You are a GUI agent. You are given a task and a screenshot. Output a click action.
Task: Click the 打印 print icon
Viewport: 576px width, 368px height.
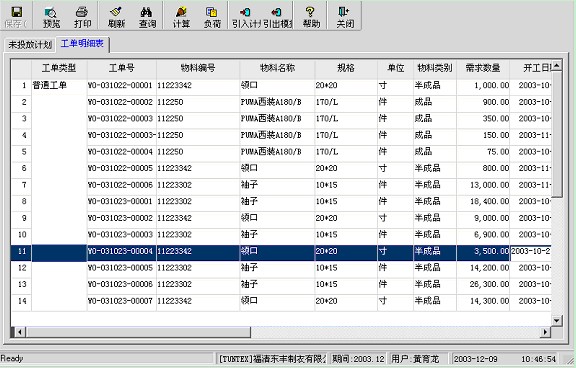(x=83, y=17)
